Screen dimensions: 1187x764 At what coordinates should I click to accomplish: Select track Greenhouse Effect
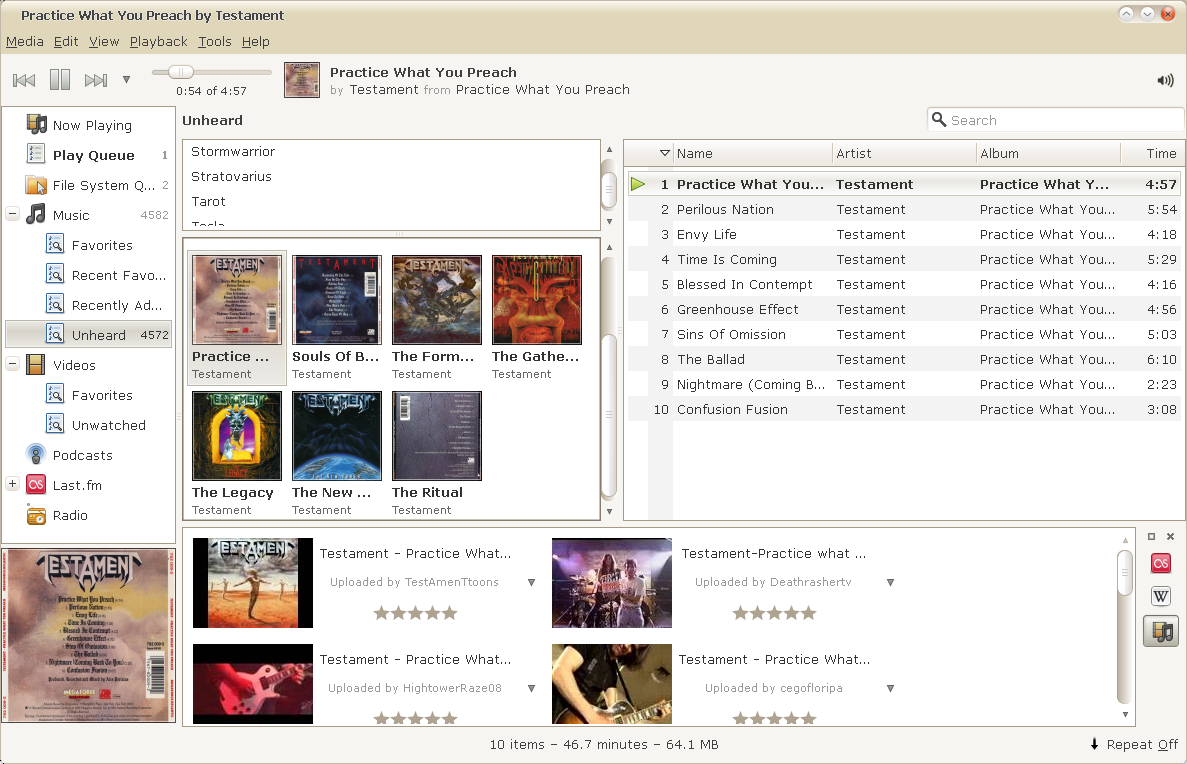click(905, 309)
